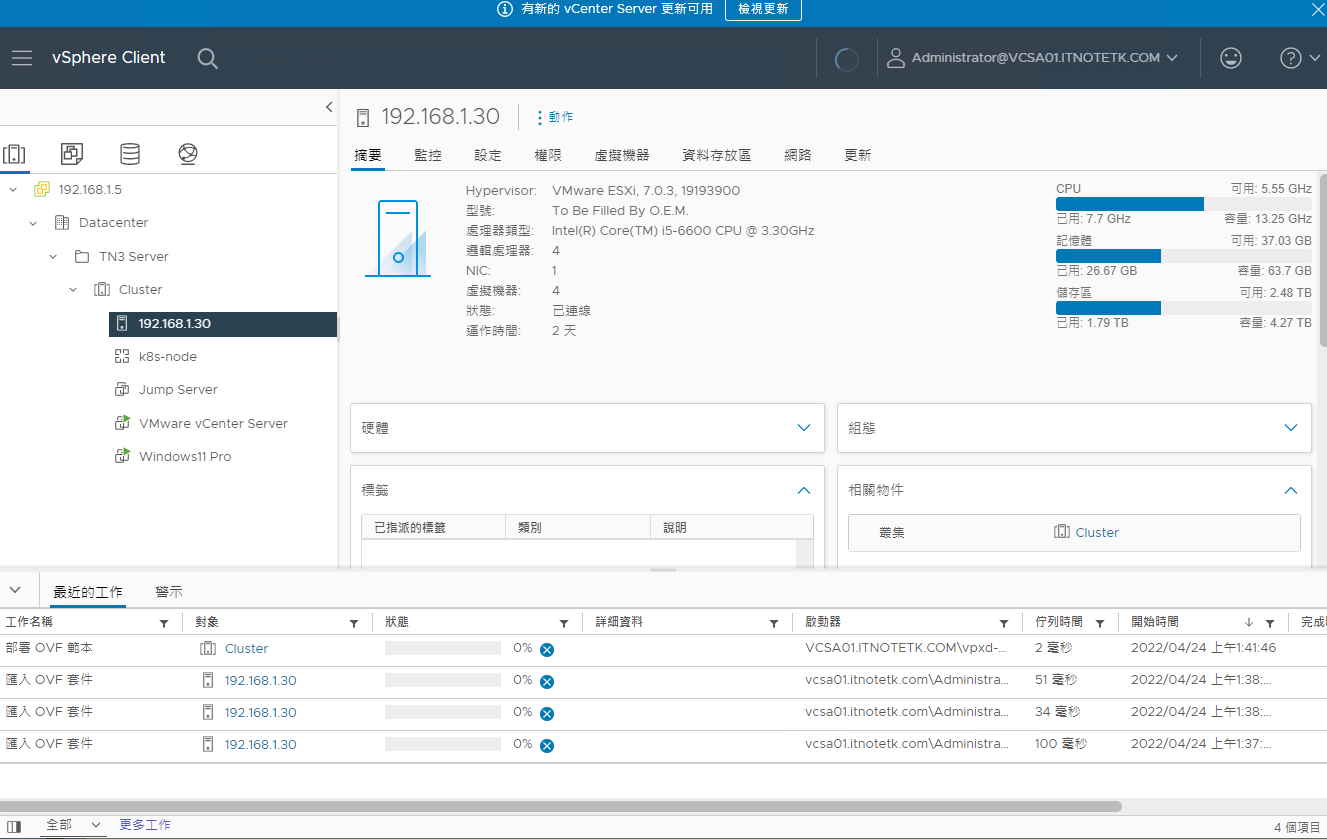1327x839 pixels.
Task: Collapse the 192.168.1.5 vCenter tree node
Action: point(13,189)
